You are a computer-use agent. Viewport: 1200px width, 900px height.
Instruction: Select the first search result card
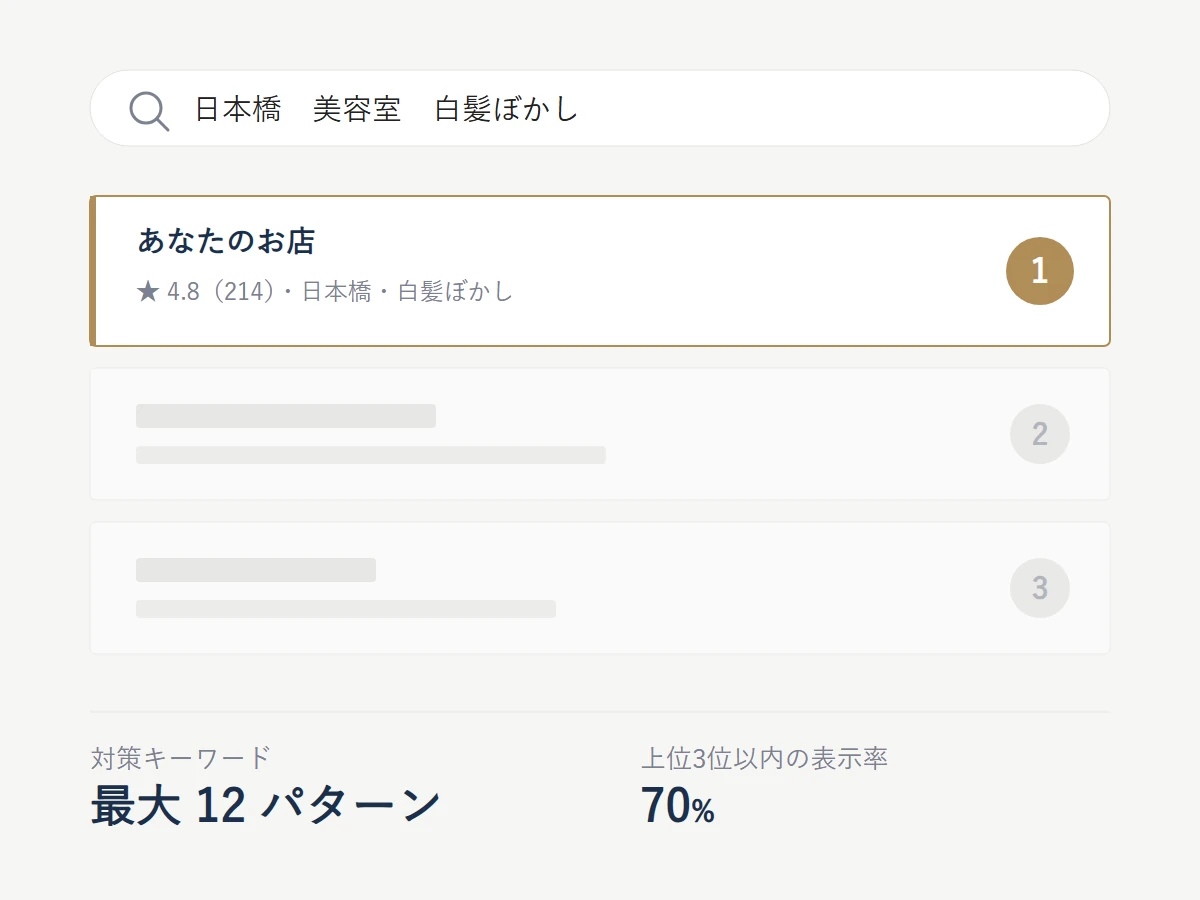pyautogui.click(x=600, y=271)
